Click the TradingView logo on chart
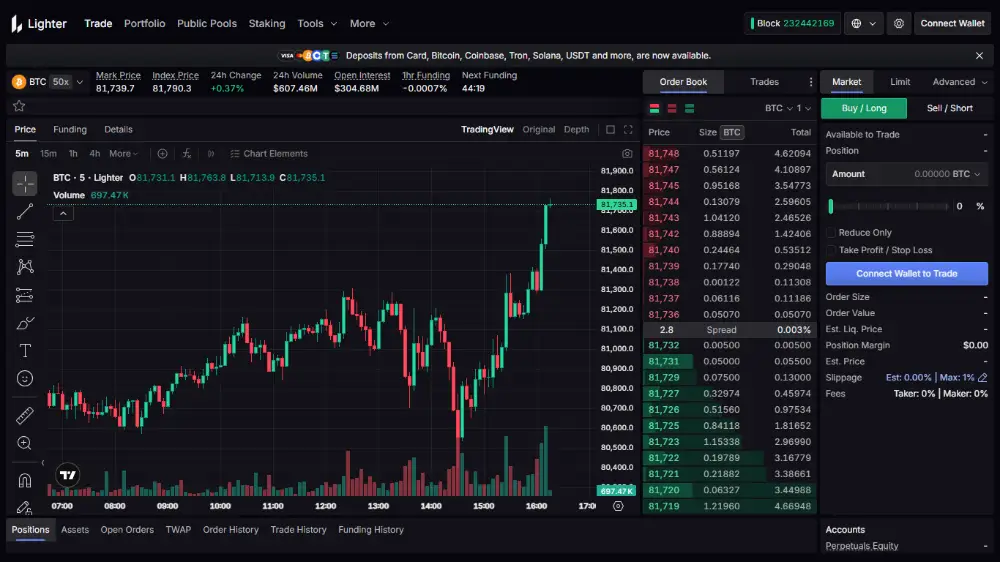Image resolution: width=1000 pixels, height=562 pixels. click(68, 475)
